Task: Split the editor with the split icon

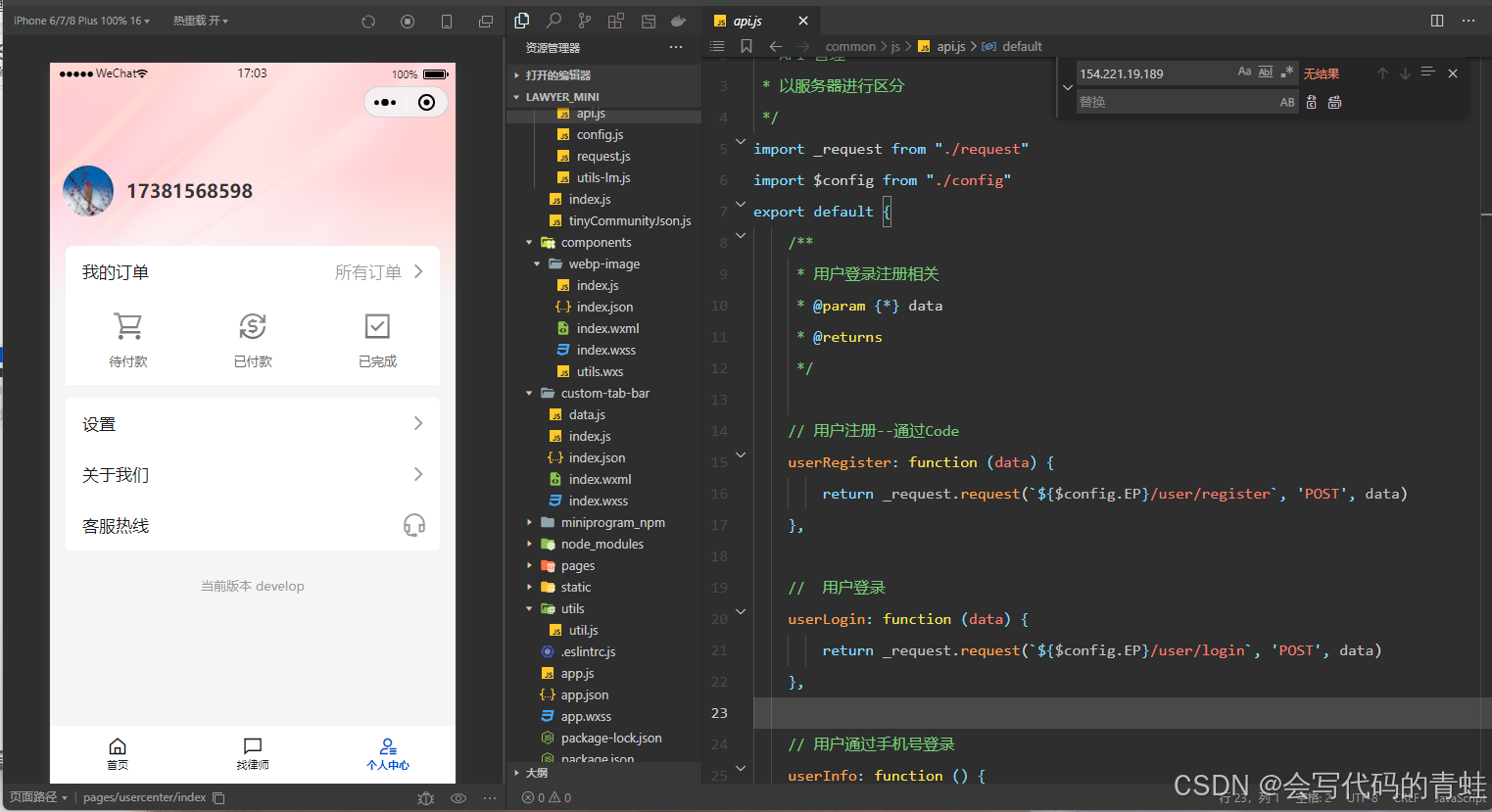Action: (1437, 20)
